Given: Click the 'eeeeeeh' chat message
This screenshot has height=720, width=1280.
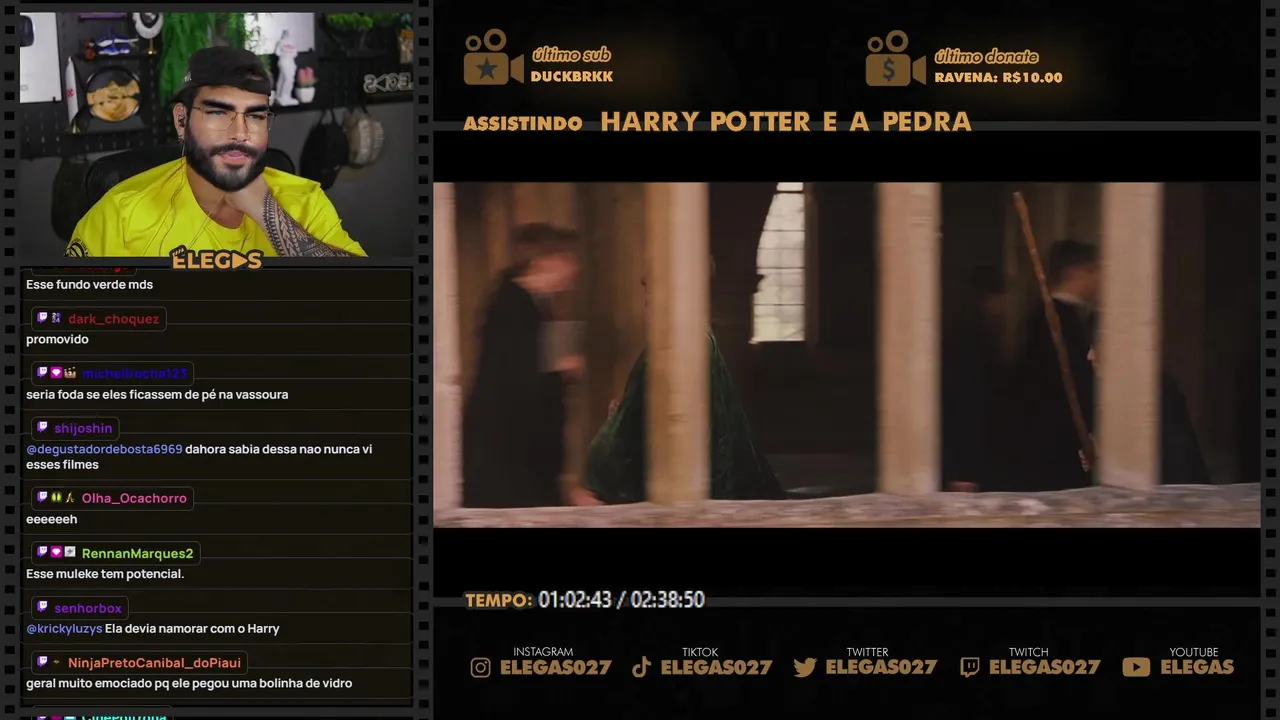Looking at the screenshot, I should click(51, 520).
